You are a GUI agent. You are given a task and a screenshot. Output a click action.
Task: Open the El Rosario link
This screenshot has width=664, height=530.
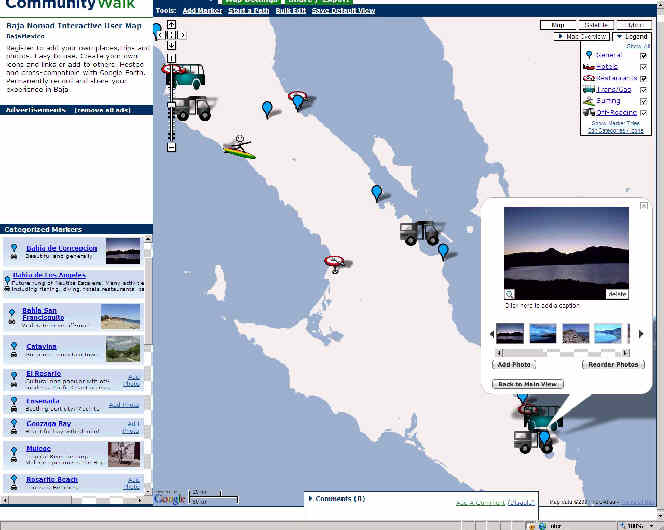coord(44,373)
